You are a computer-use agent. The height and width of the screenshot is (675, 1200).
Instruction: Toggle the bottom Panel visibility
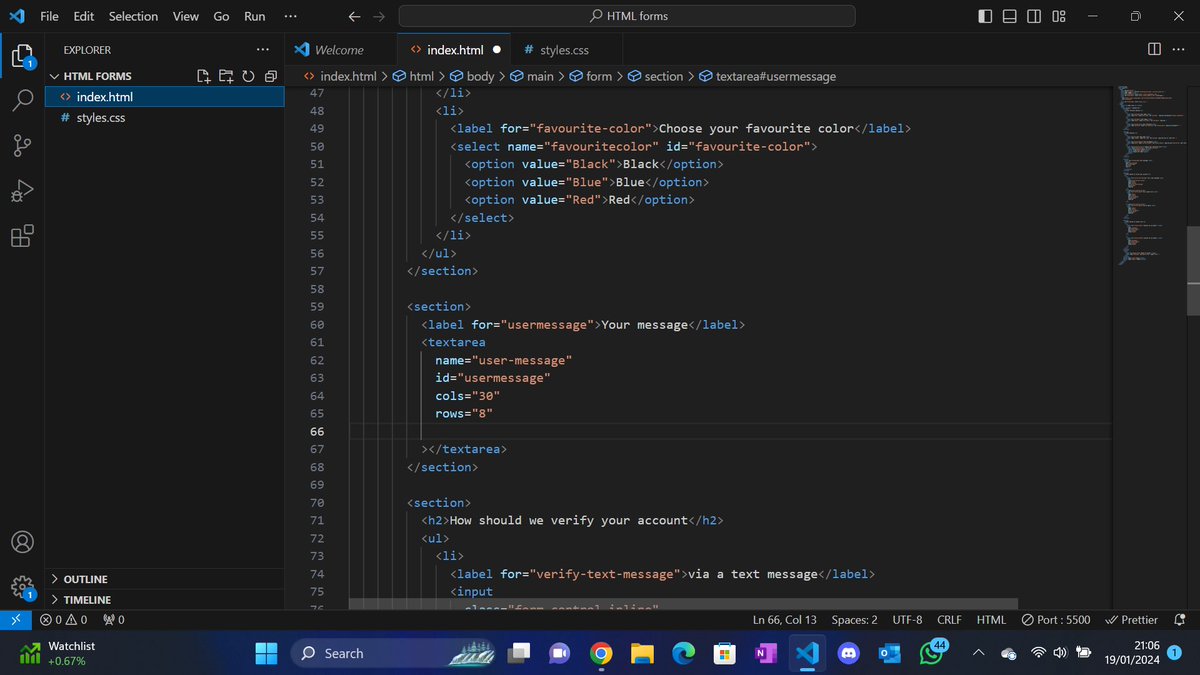coord(1010,16)
